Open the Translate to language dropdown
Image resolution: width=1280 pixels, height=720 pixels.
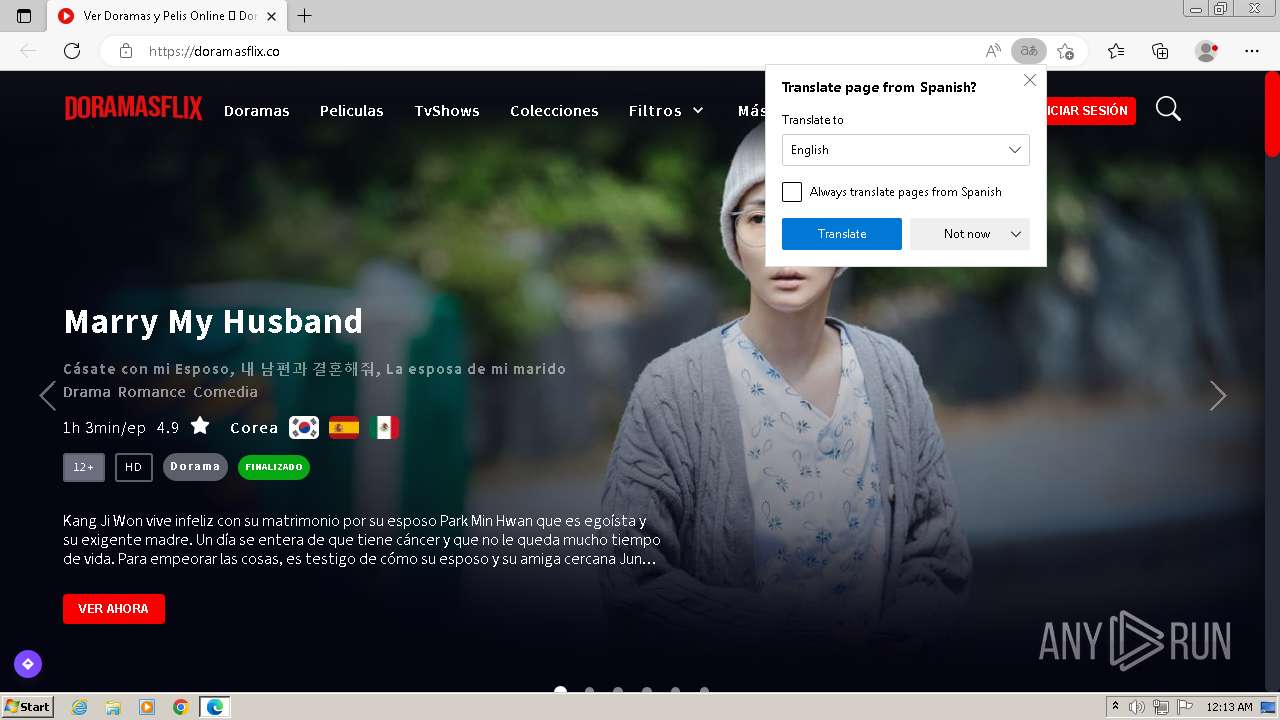point(905,150)
